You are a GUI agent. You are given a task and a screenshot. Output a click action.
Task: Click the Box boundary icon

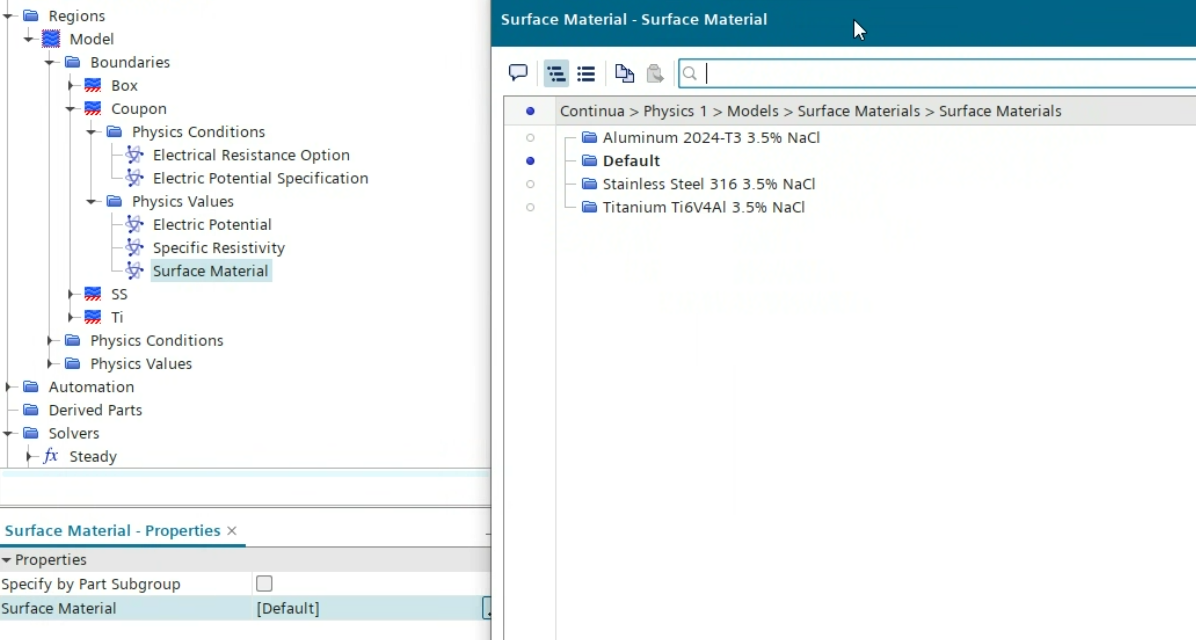tap(93, 85)
